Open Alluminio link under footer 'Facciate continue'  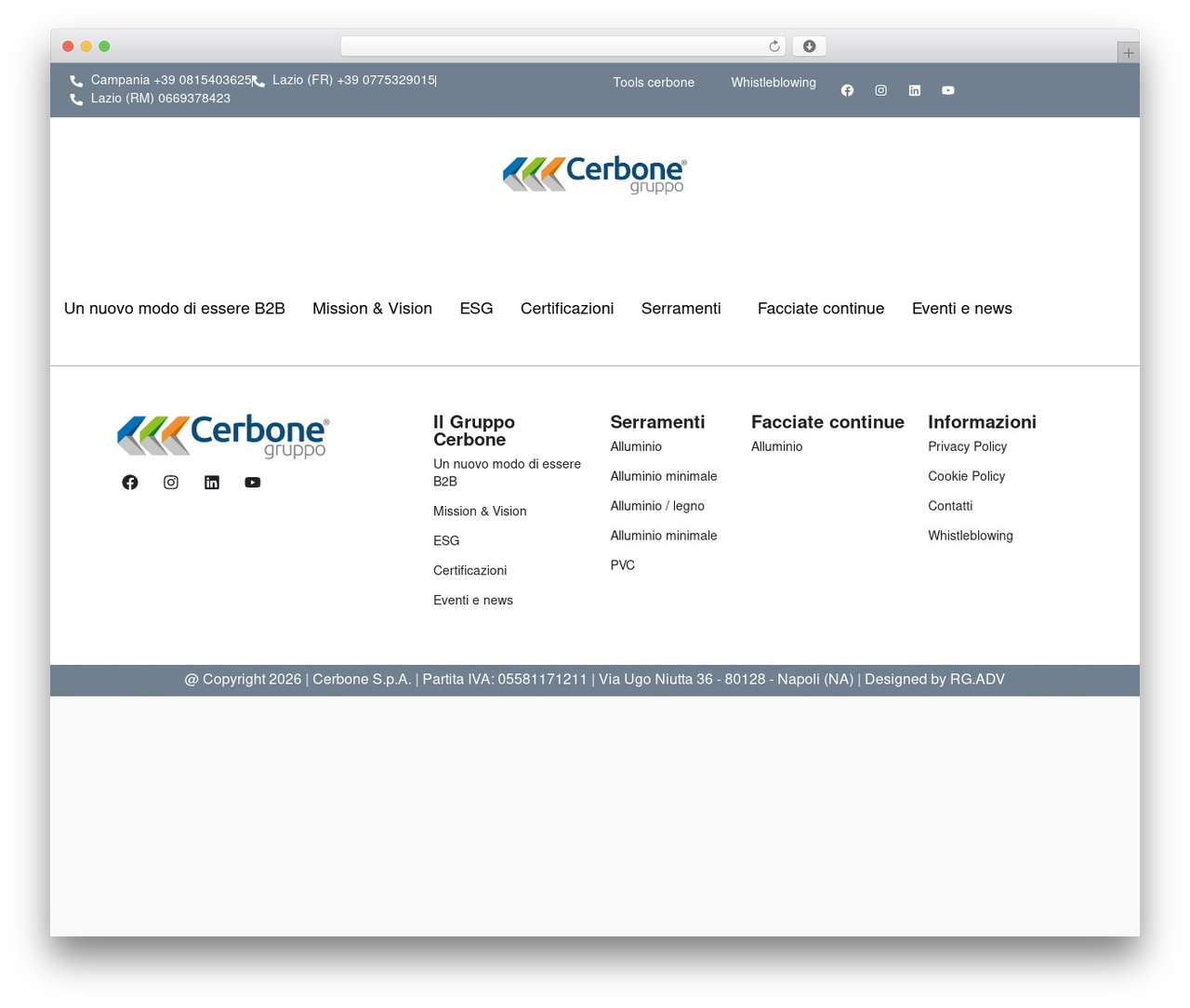point(777,447)
